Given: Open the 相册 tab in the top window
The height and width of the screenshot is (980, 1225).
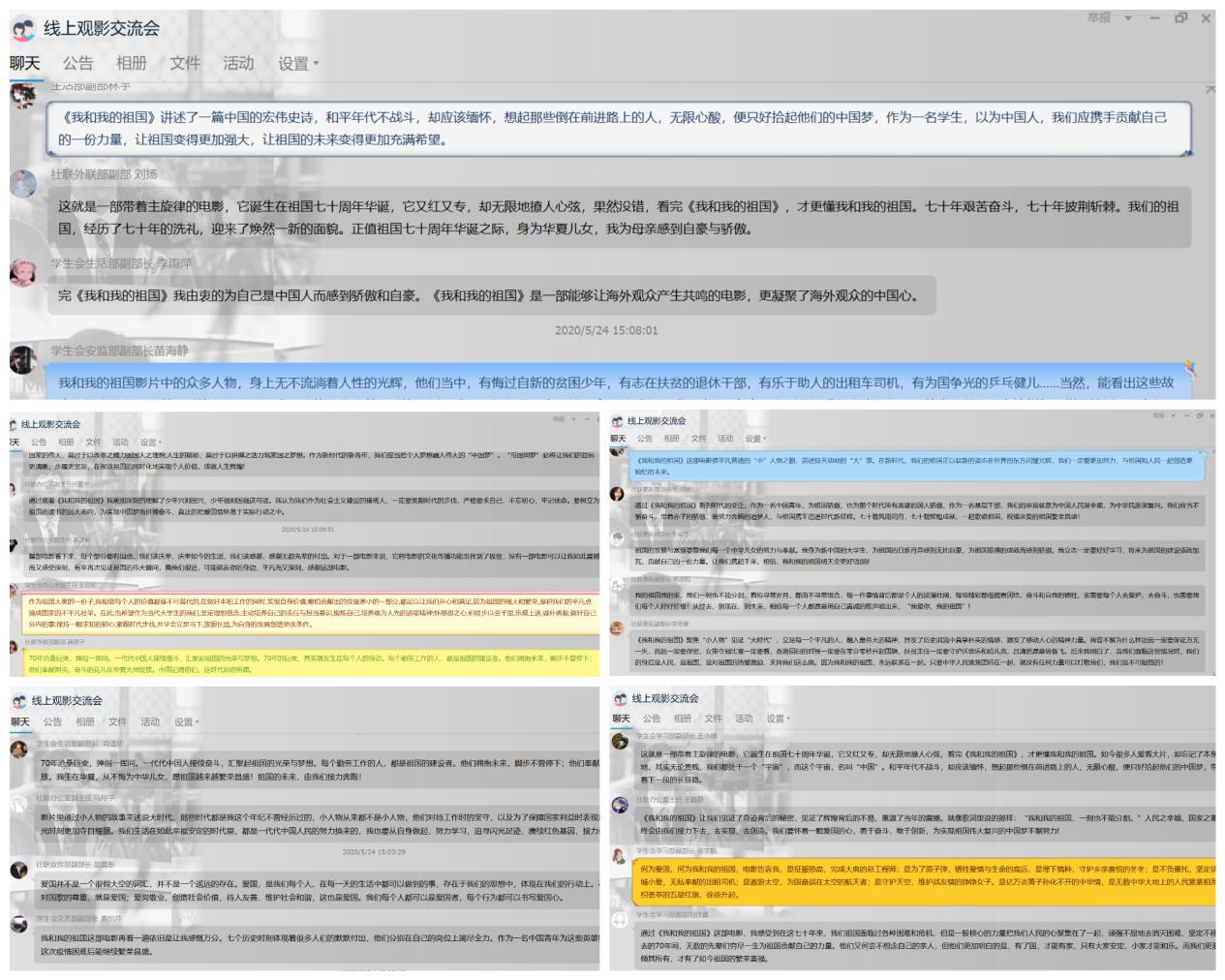Looking at the screenshot, I should pyautogui.click(x=132, y=64).
